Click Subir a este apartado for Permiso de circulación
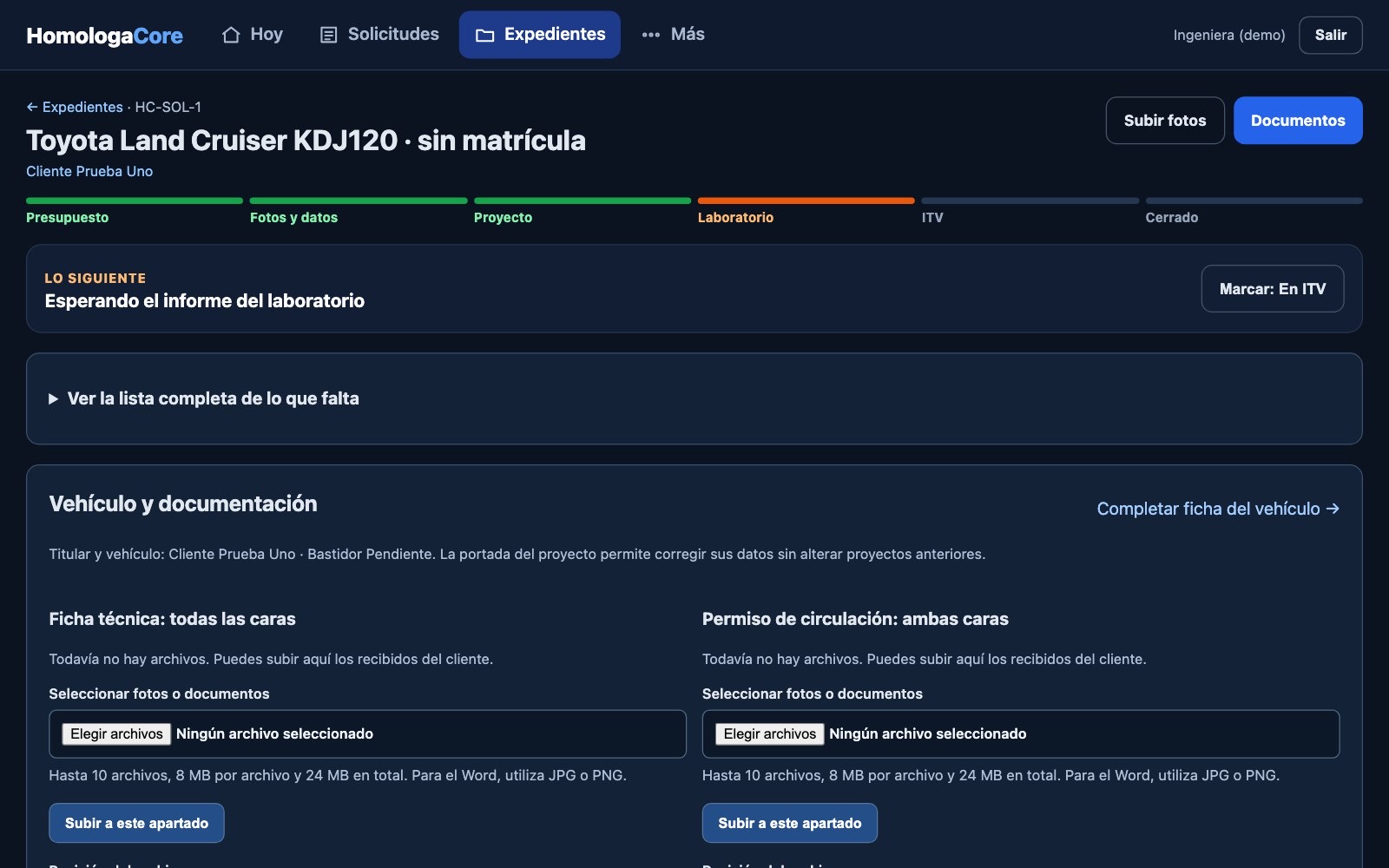This screenshot has width=1389, height=868. [x=790, y=823]
